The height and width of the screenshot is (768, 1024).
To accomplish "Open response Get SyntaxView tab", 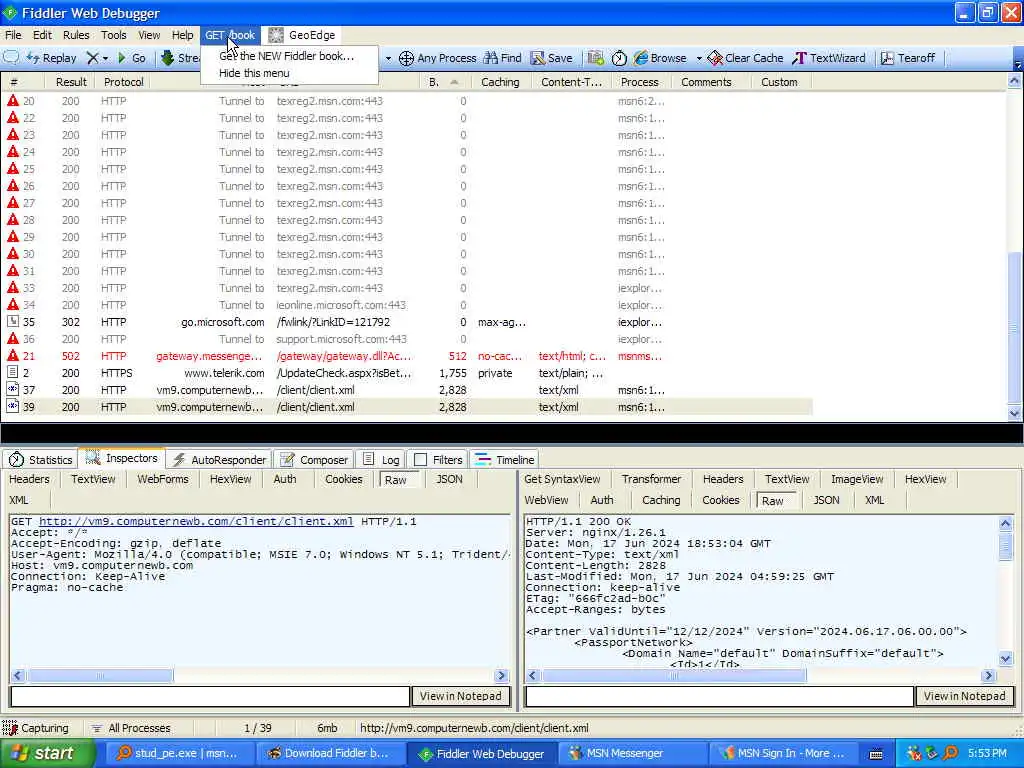I will 562,479.
